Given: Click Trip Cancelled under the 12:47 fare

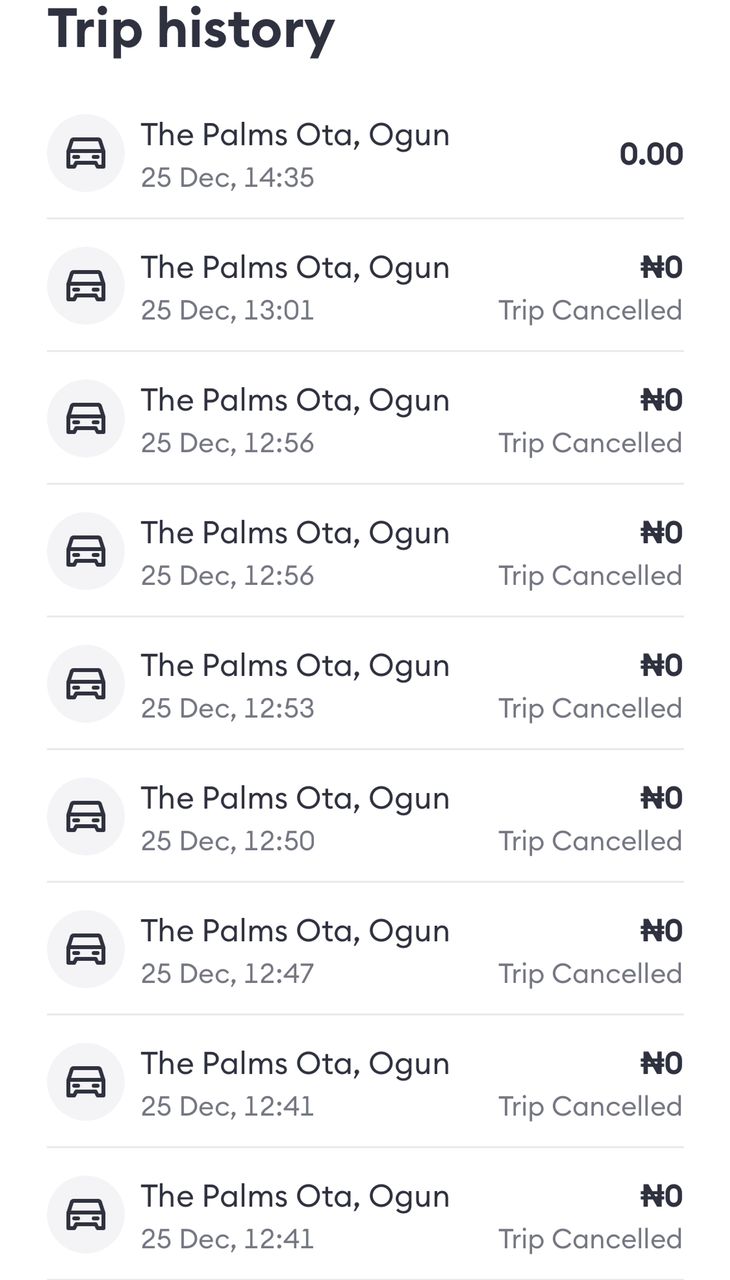Looking at the screenshot, I should tap(590, 973).
